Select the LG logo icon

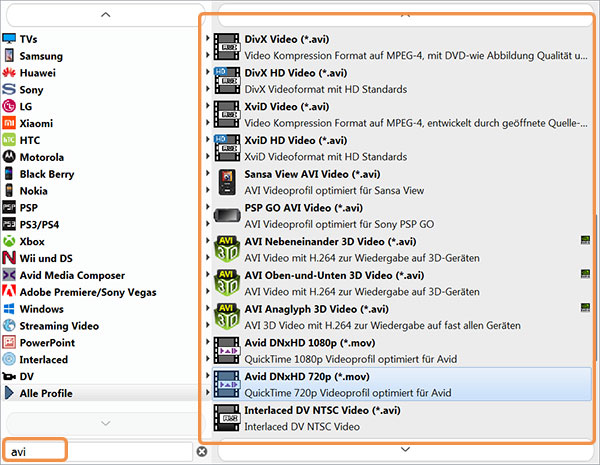[9, 106]
